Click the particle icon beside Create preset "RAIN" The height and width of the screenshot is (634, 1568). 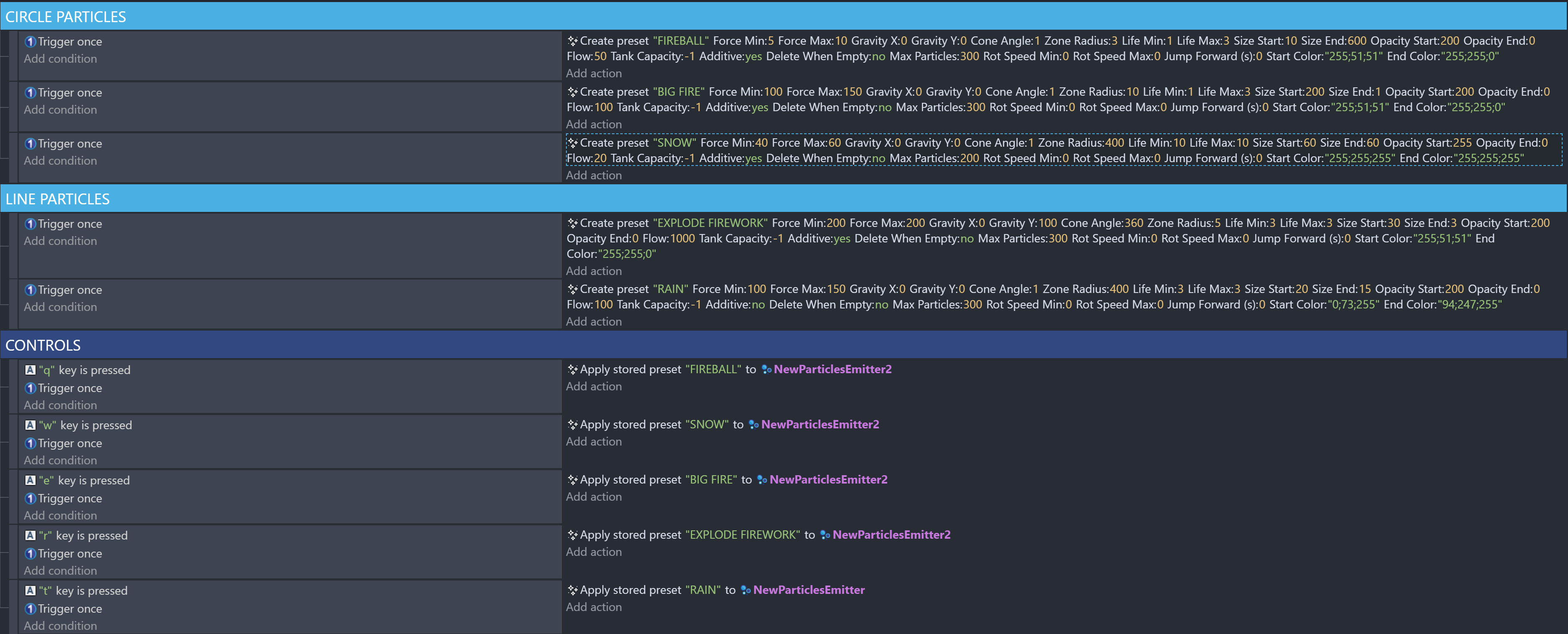pos(572,289)
